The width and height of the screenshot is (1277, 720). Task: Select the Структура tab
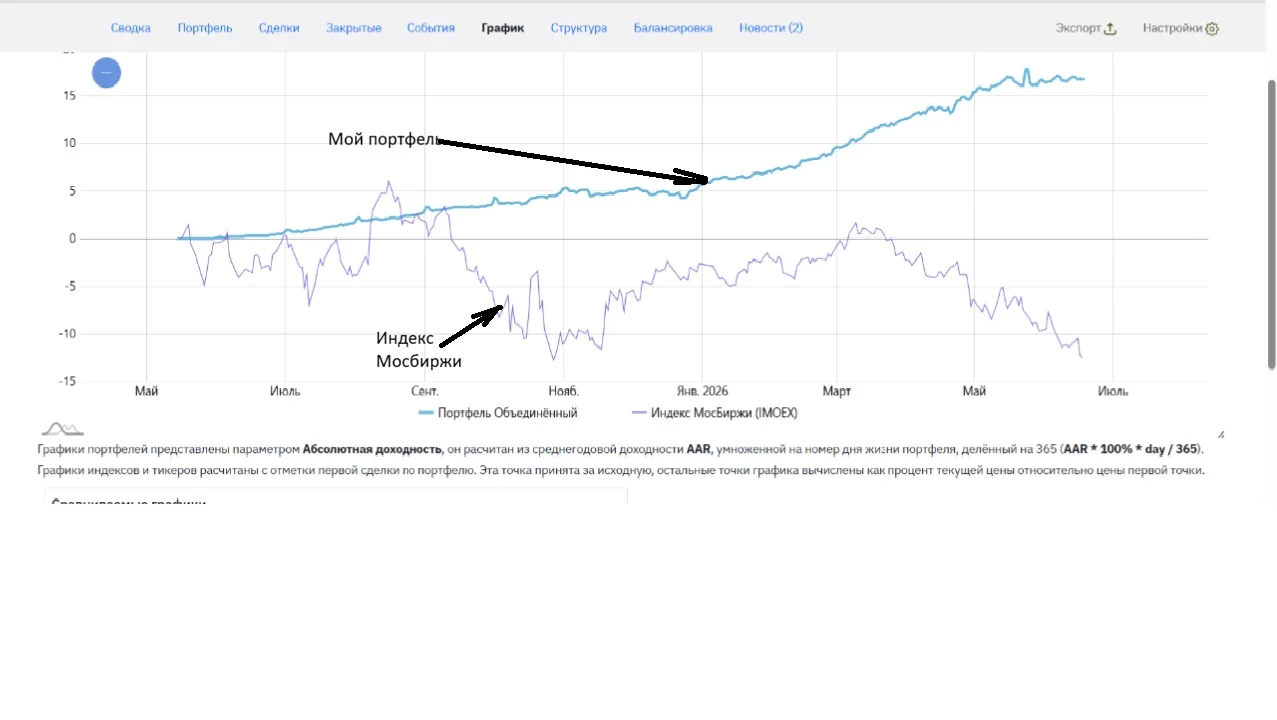point(579,28)
